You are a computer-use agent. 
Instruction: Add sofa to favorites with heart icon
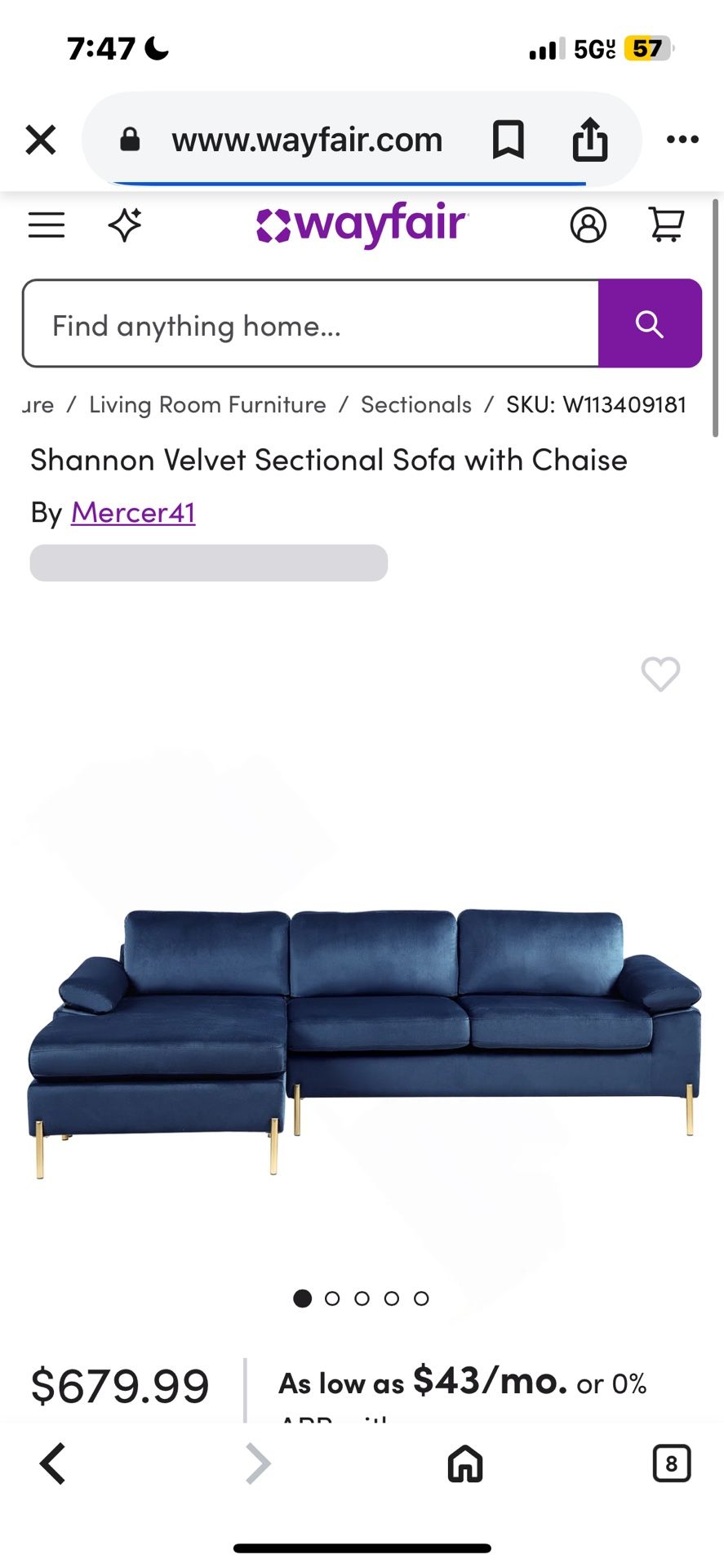[x=660, y=675]
